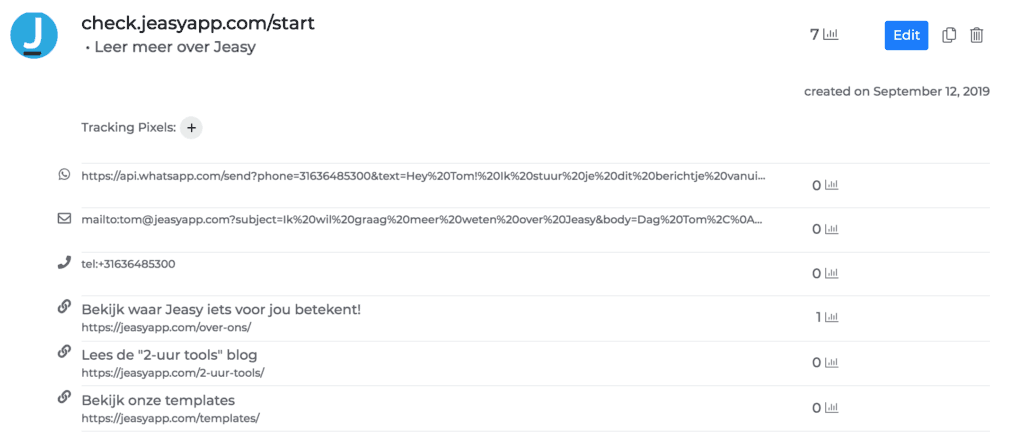Open 'Lees de 2-uur tools blog' entry
This screenshot has width=1024, height=443.
pos(169,355)
